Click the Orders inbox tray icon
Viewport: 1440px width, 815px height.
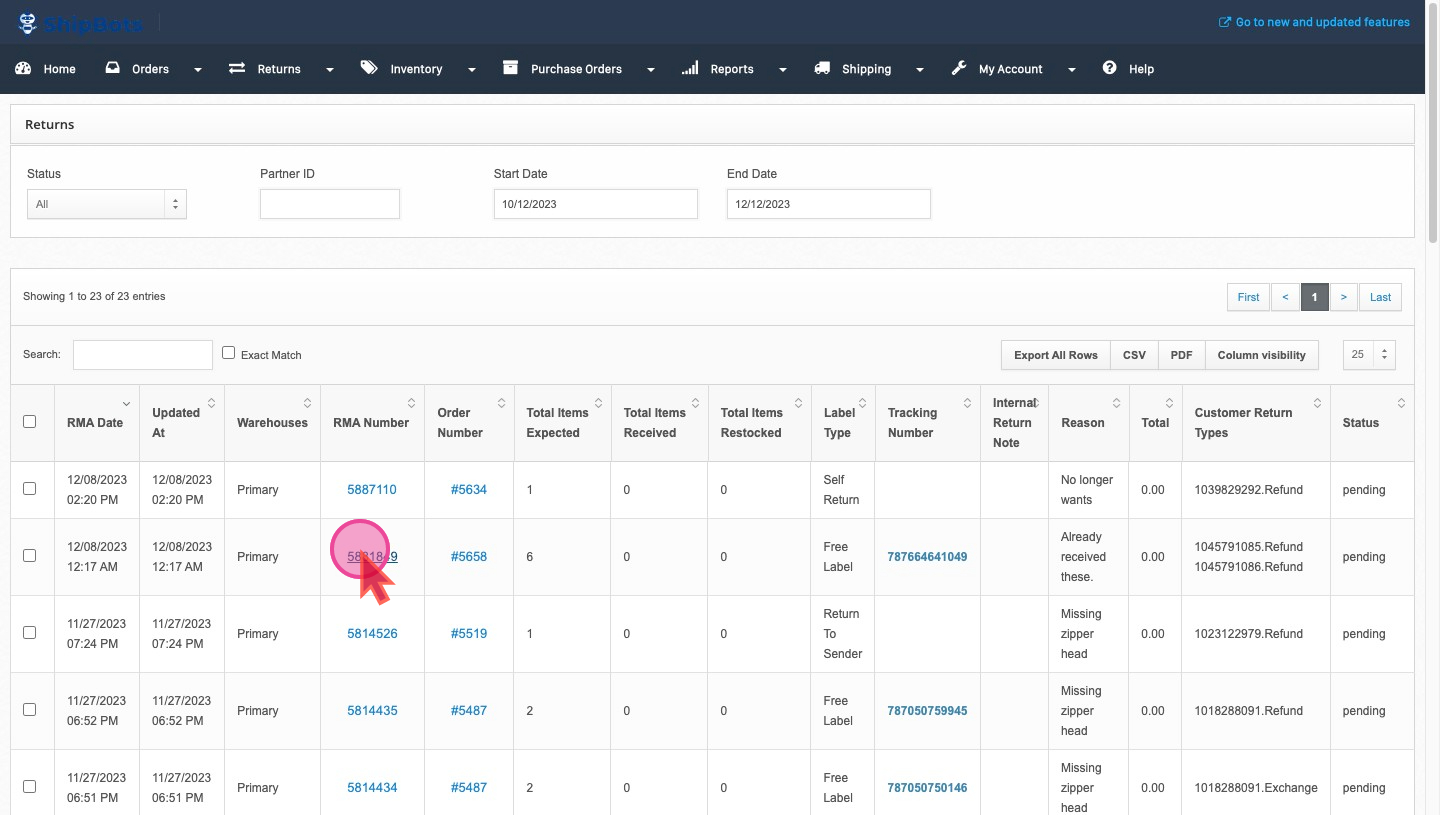click(113, 68)
